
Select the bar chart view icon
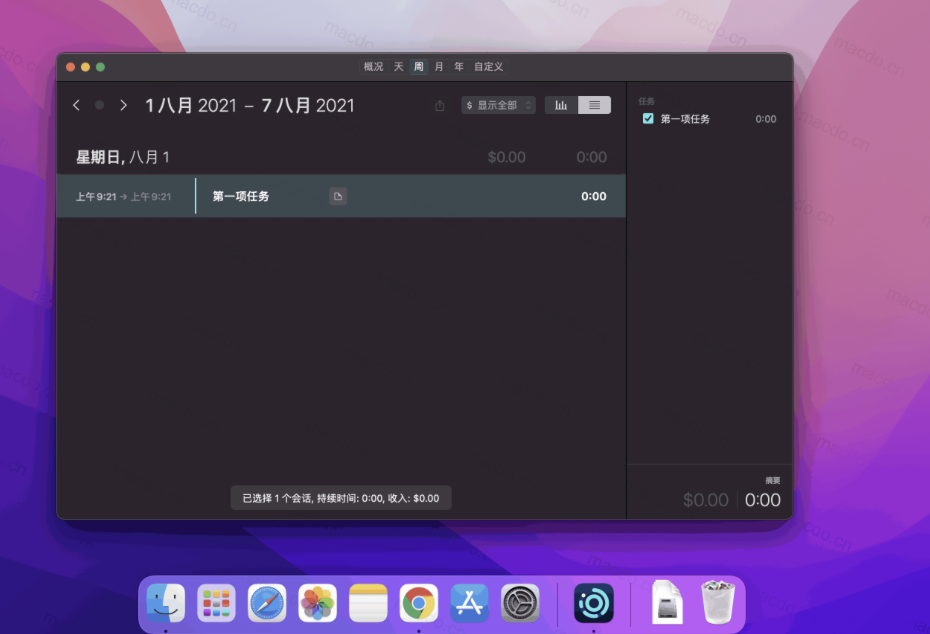pos(560,104)
